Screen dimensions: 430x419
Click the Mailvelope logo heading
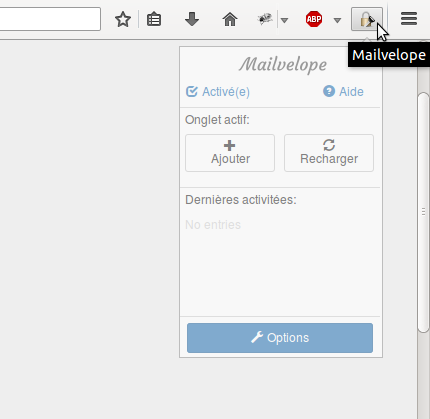click(x=283, y=64)
